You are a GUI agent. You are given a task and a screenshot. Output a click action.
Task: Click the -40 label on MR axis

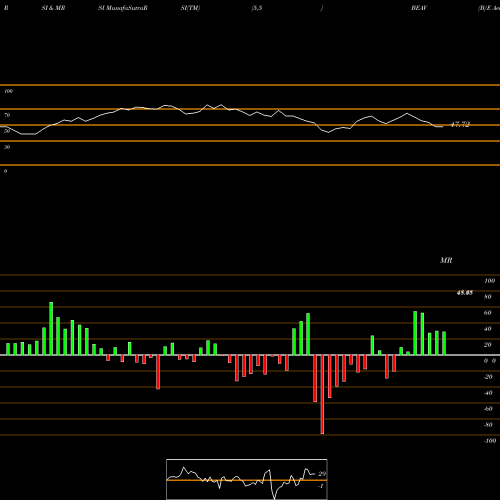[488, 393]
